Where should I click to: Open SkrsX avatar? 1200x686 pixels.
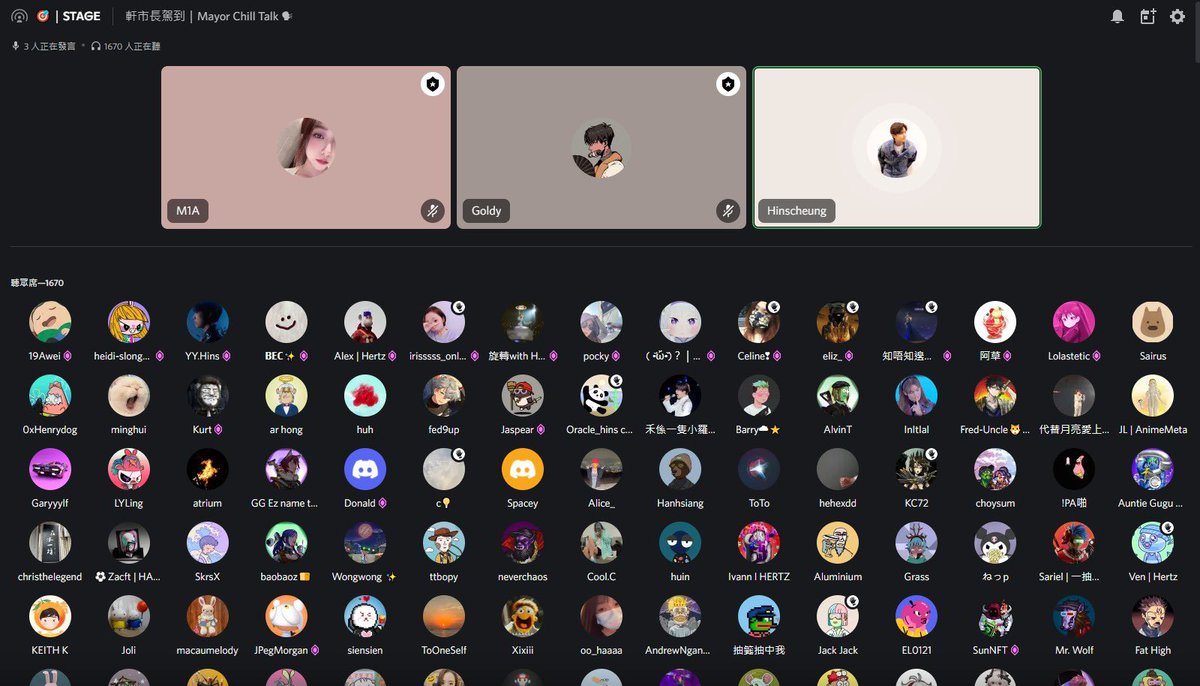[x=208, y=543]
